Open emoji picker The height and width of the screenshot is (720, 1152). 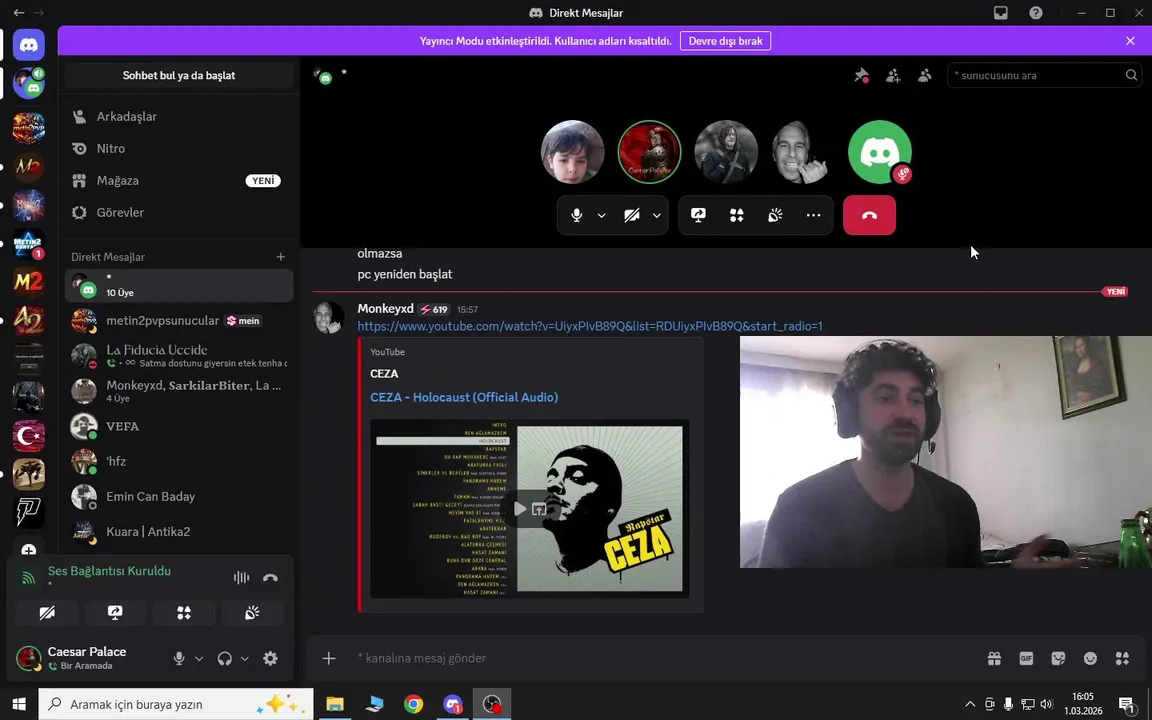1090,658
